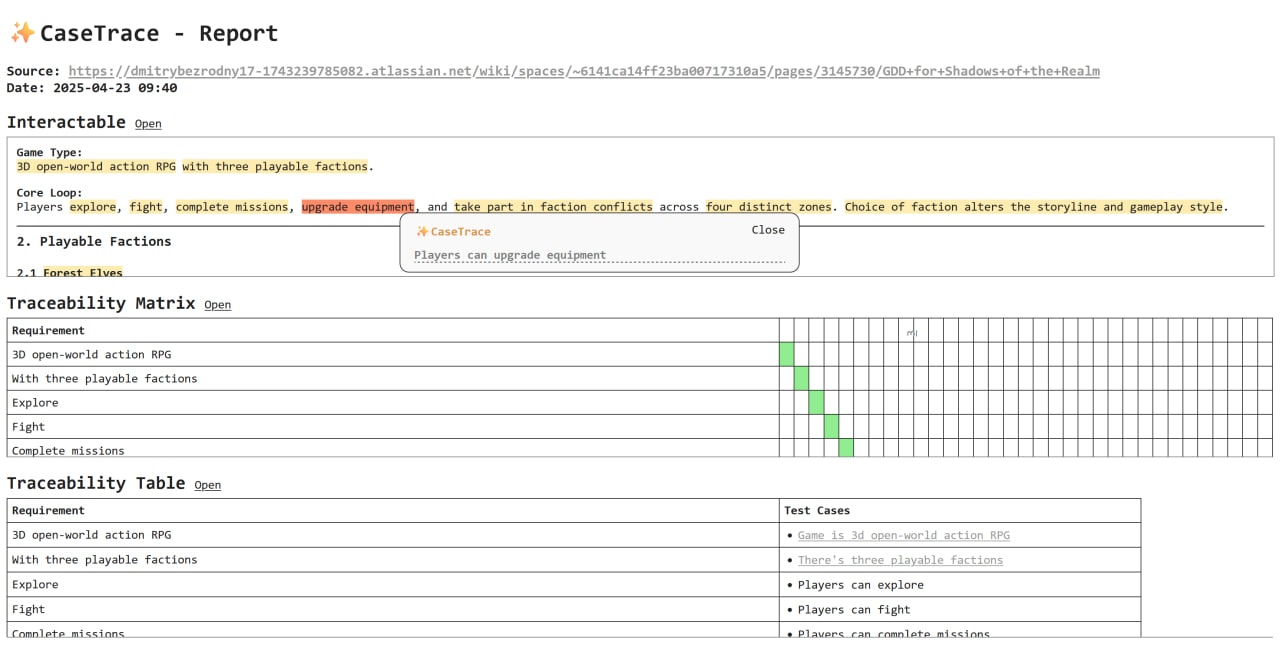Click the highlighted 'four distinct zones' phrase
This screenshot has width=1280, height=672.
click(x=768, y=207)
